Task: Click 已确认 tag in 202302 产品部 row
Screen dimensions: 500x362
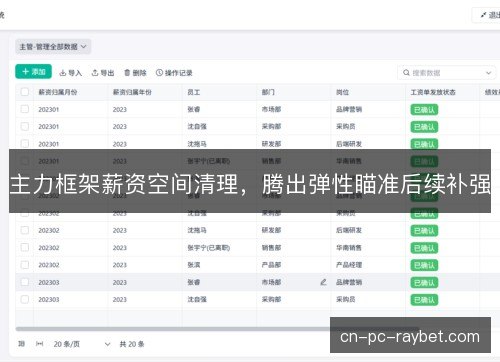Action: tap(424, 265)
